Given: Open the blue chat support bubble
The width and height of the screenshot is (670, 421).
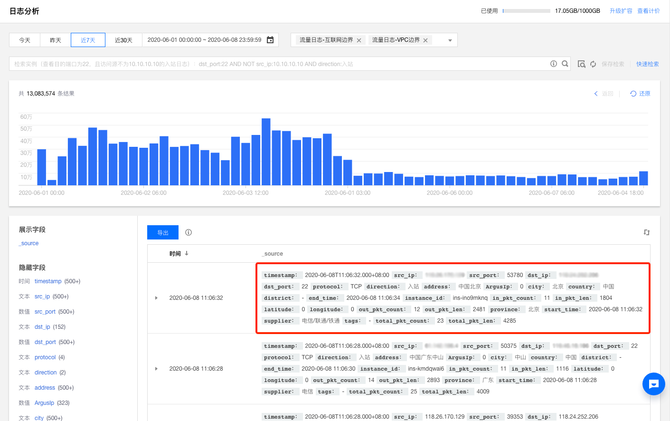Looking at the screenshot, I should point(653,384).
